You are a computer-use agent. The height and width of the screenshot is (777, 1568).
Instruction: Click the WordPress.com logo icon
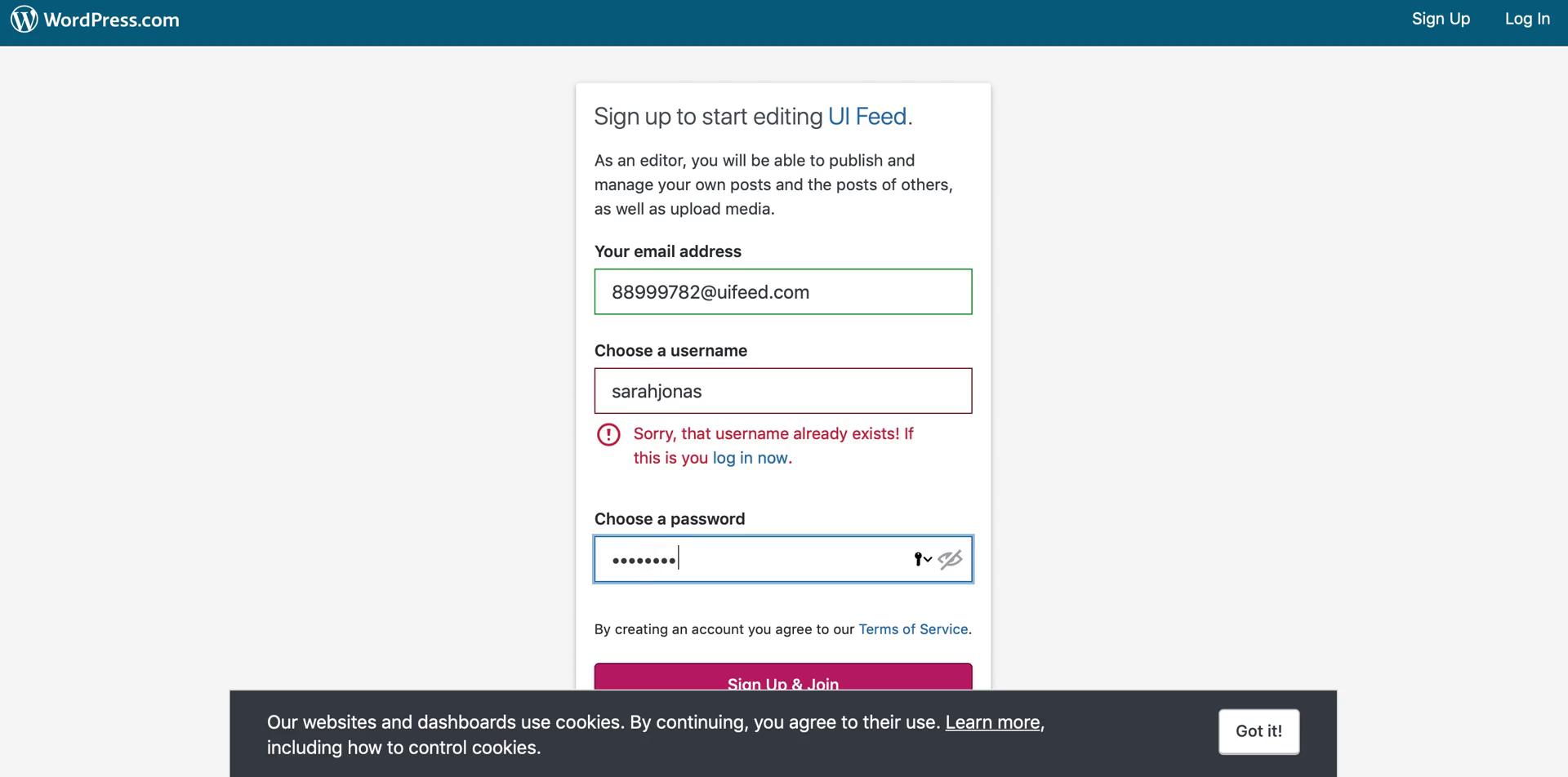23,19
